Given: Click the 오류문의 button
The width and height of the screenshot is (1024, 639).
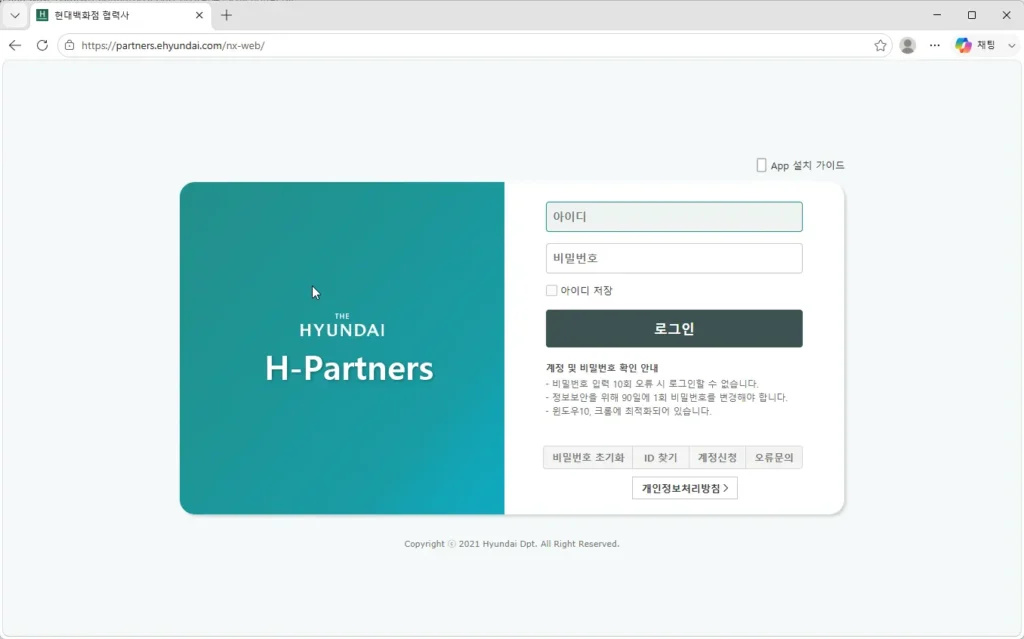Looking at the screenshot, I should point(774,457).
